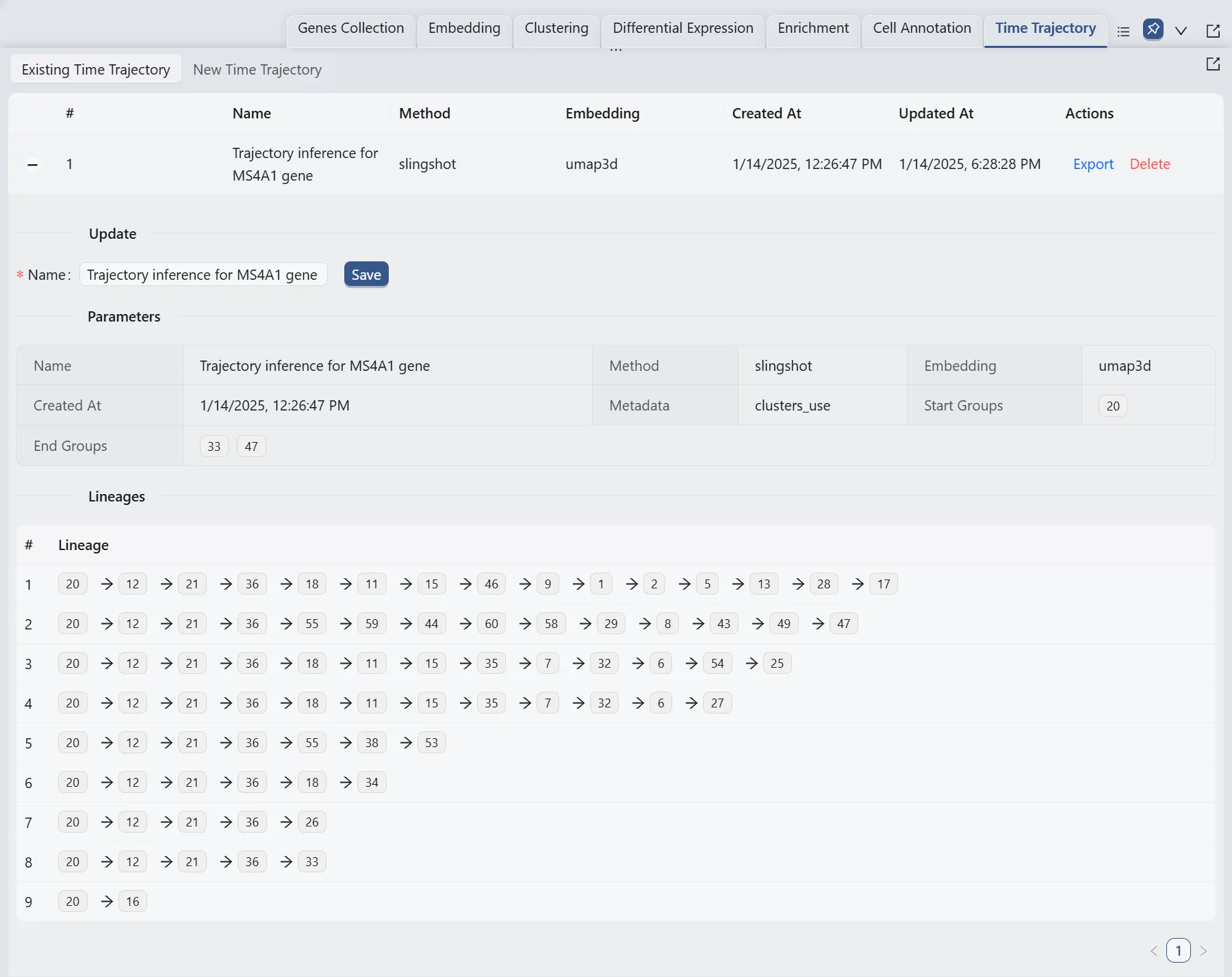
Task: Export the slingshot trajectory
Action: [1093, 164]
